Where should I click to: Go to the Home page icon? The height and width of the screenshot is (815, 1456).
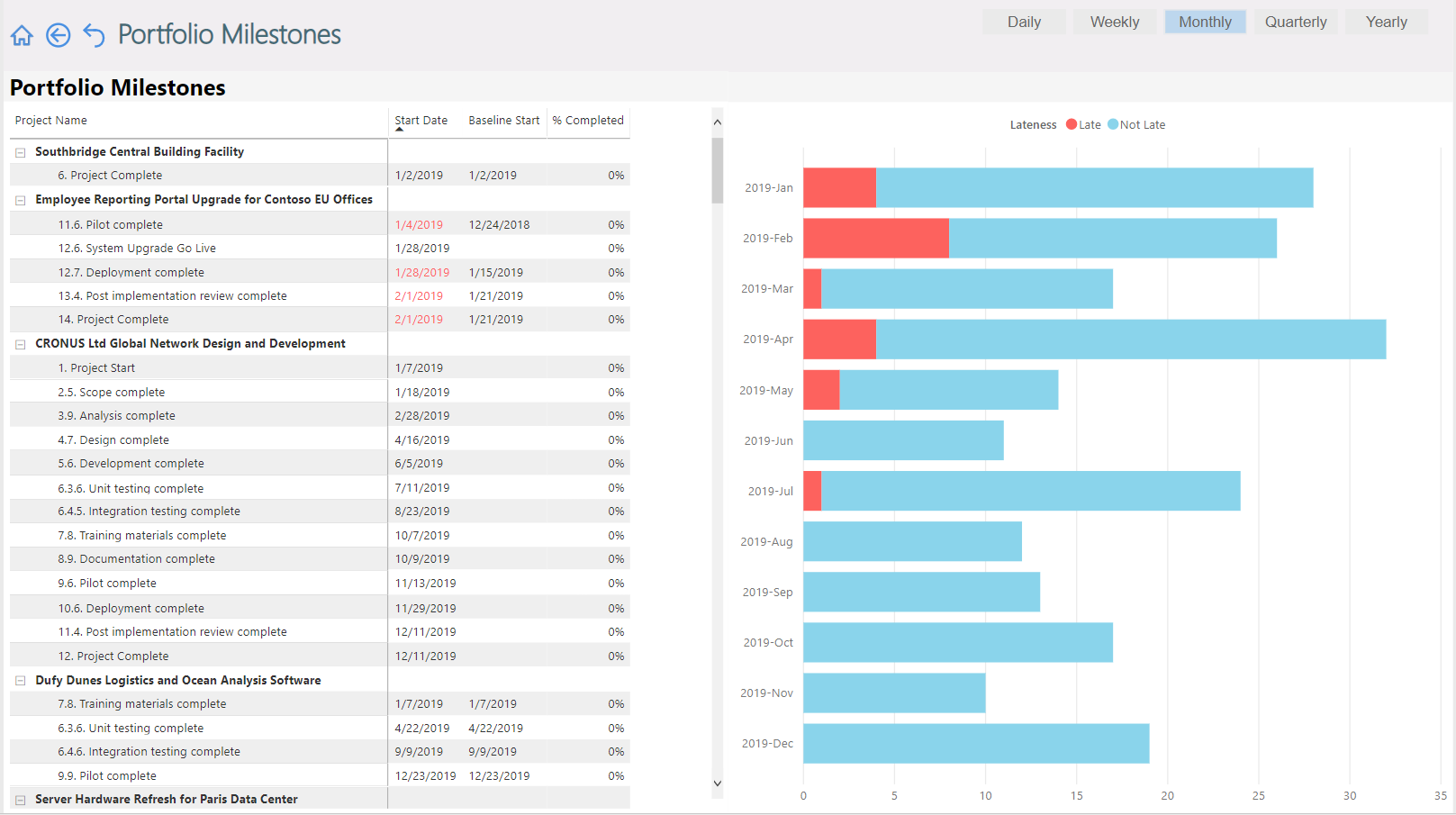(22, 35)
